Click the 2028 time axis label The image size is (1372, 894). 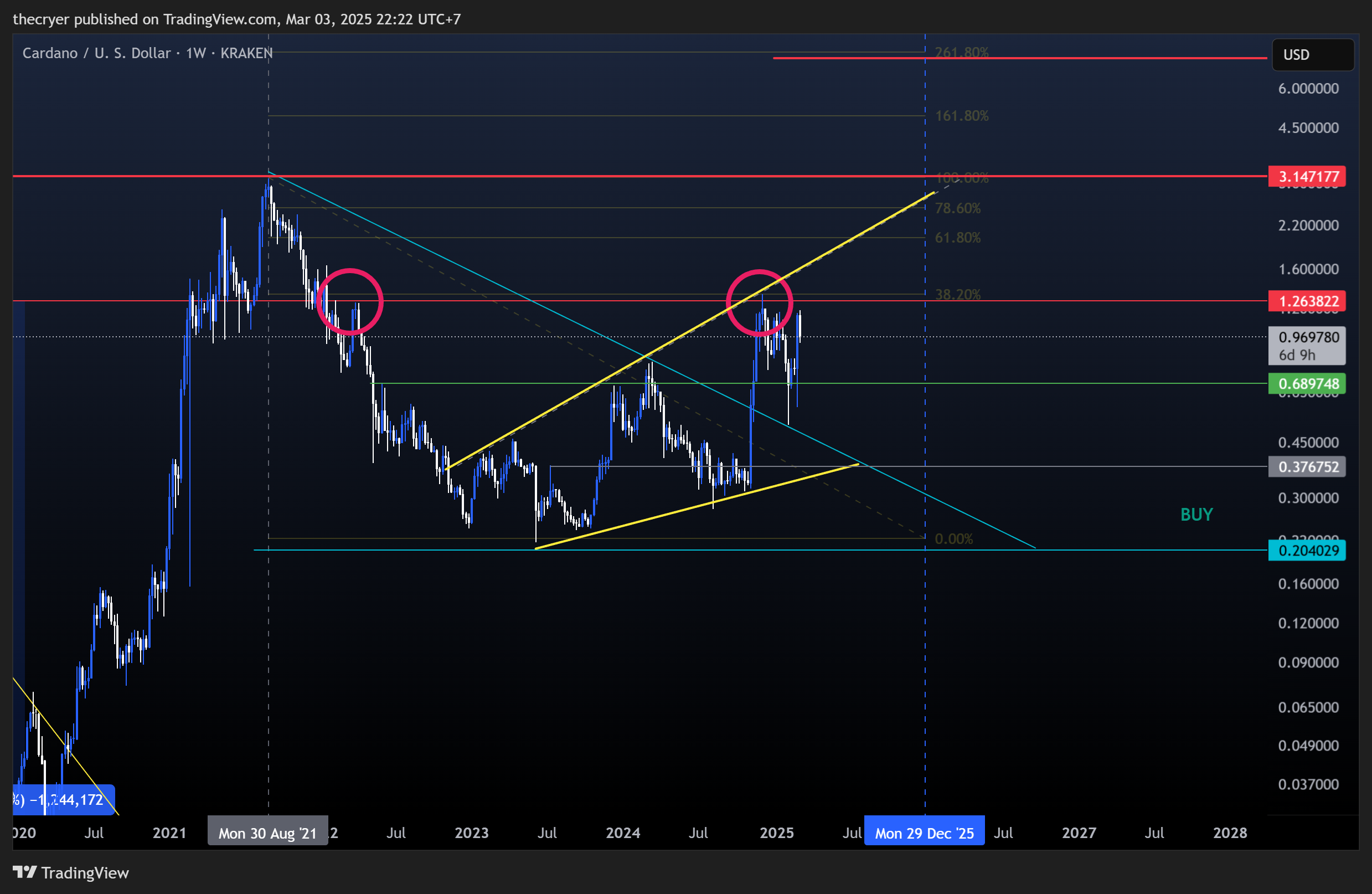[x=1230, y=833]
